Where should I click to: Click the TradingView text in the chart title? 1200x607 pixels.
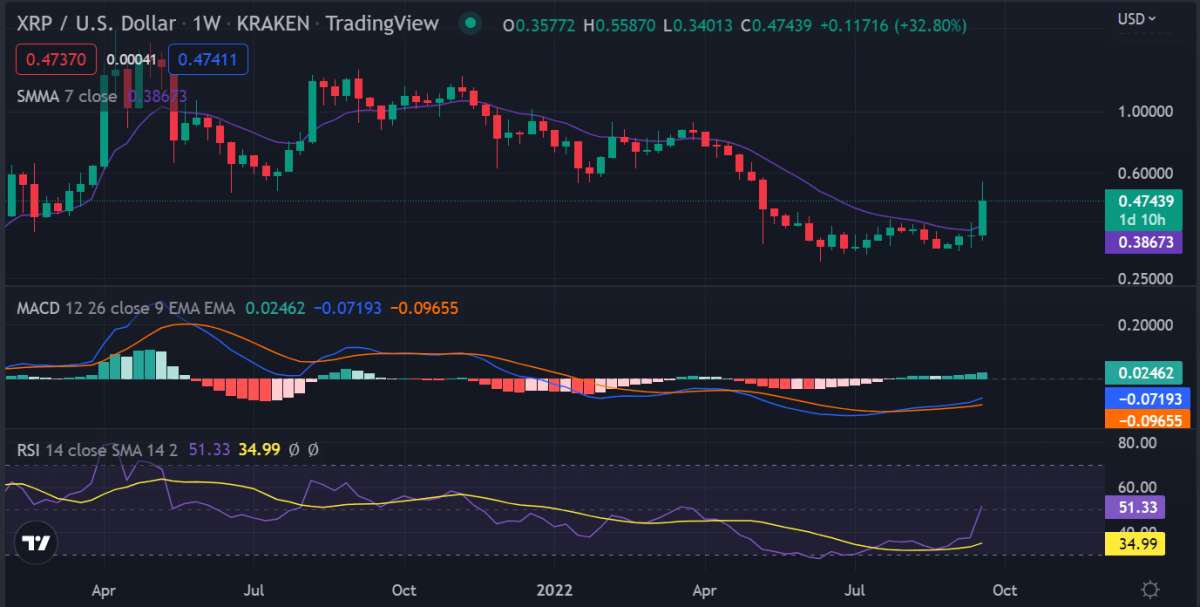383,24
